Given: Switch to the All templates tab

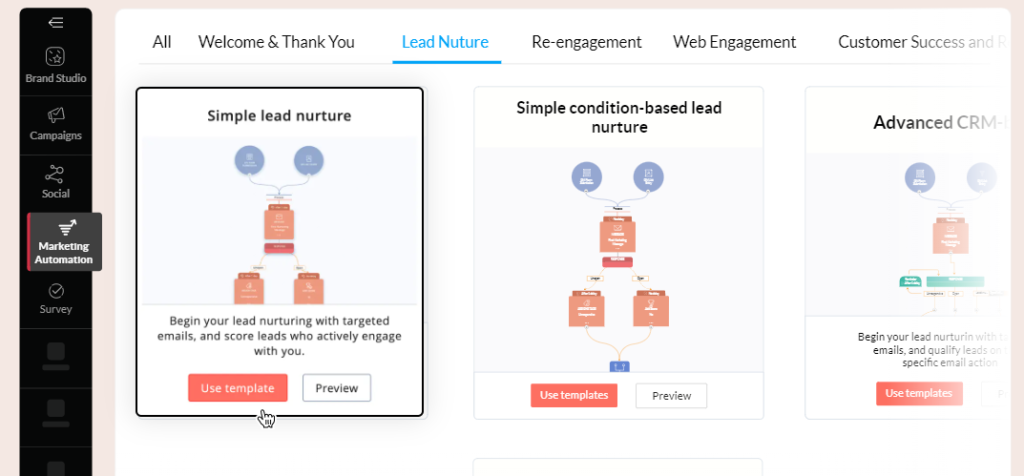Looking at the screenshot, I should 162,42.
